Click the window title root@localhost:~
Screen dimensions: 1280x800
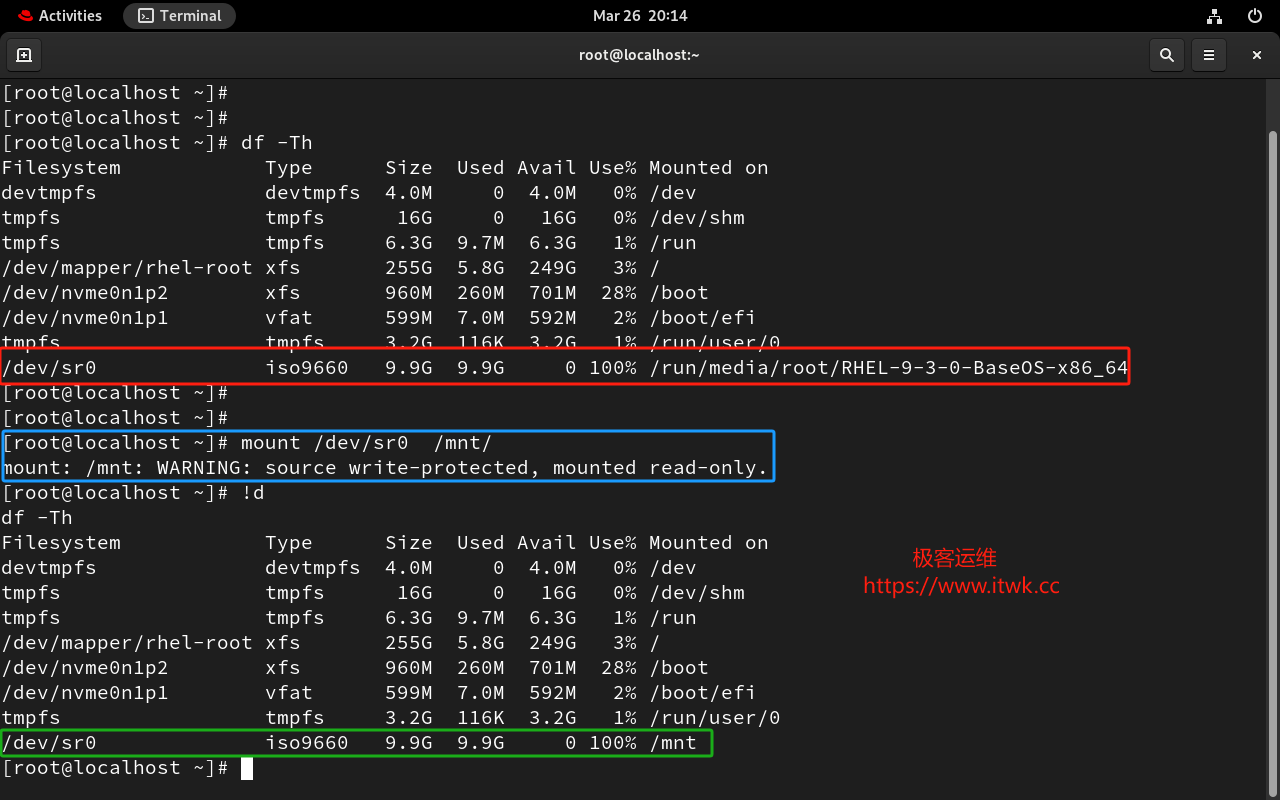coord(639,55)
